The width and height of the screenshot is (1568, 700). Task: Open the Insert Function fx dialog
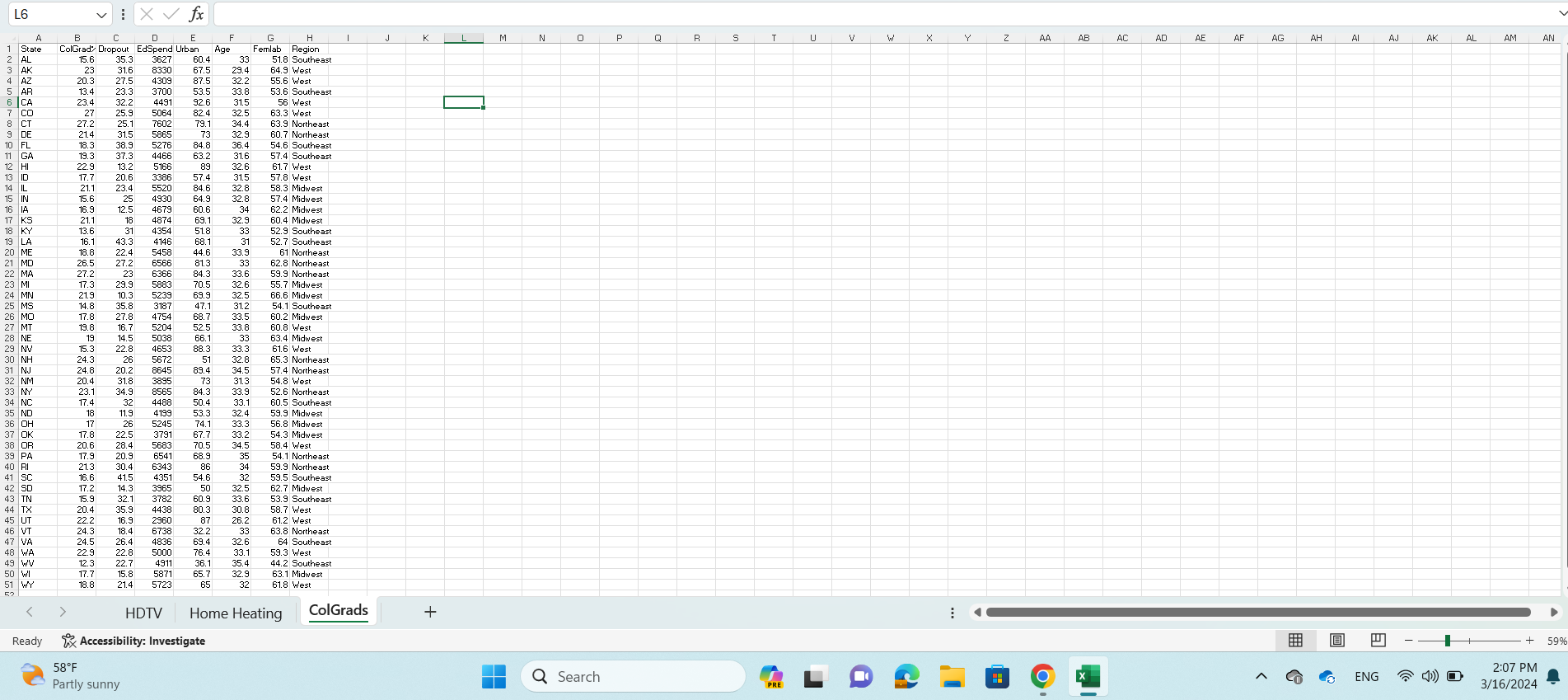[196, 14]
